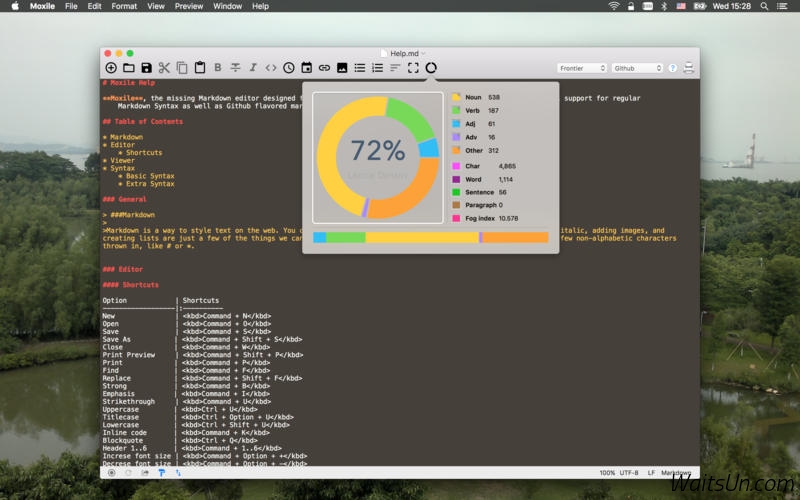Click the share icon in status bar
800x500 pixels.
[x=145, y=473]
